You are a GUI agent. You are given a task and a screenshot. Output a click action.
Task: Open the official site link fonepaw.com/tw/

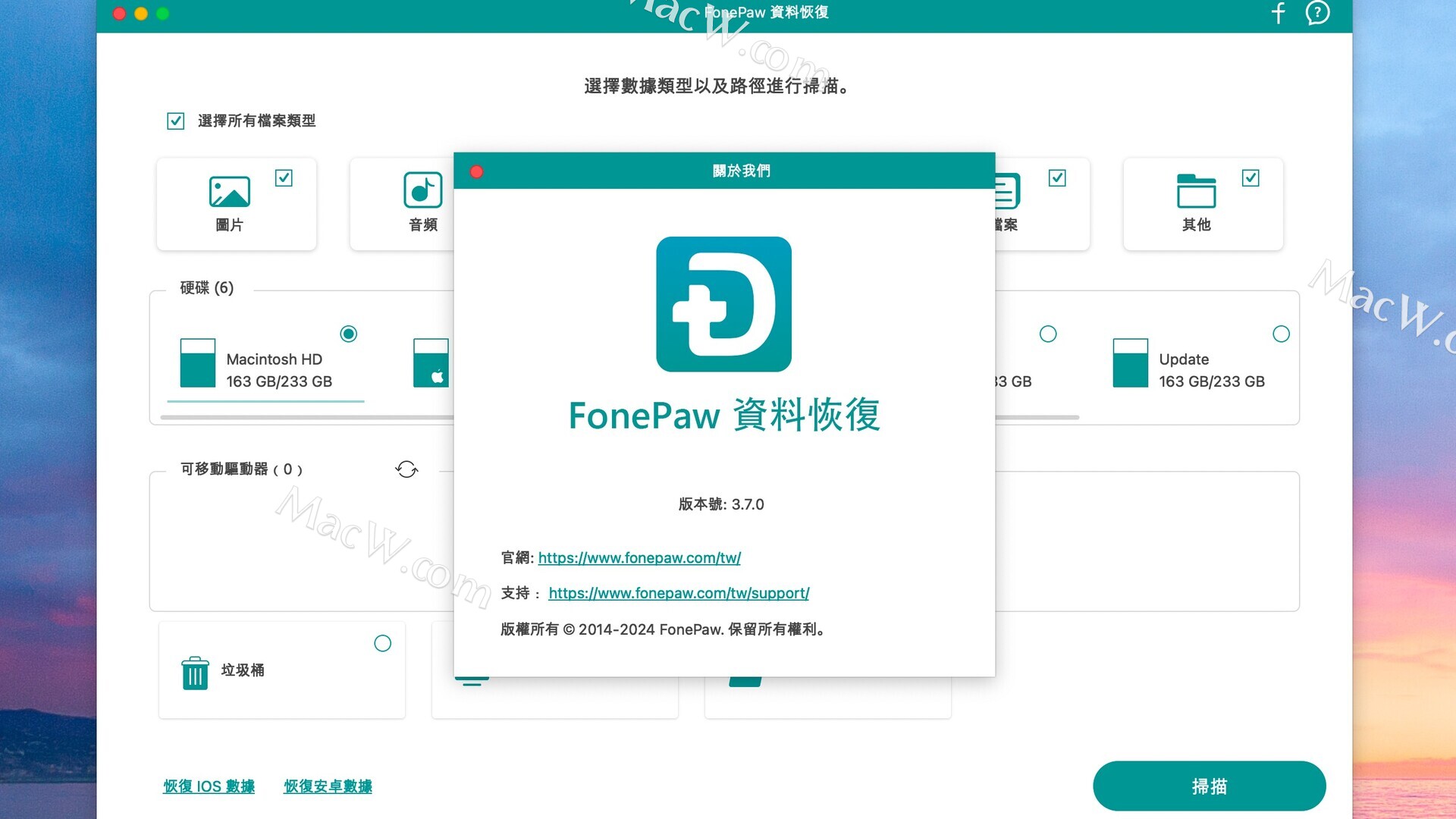(x=639, y=558)
